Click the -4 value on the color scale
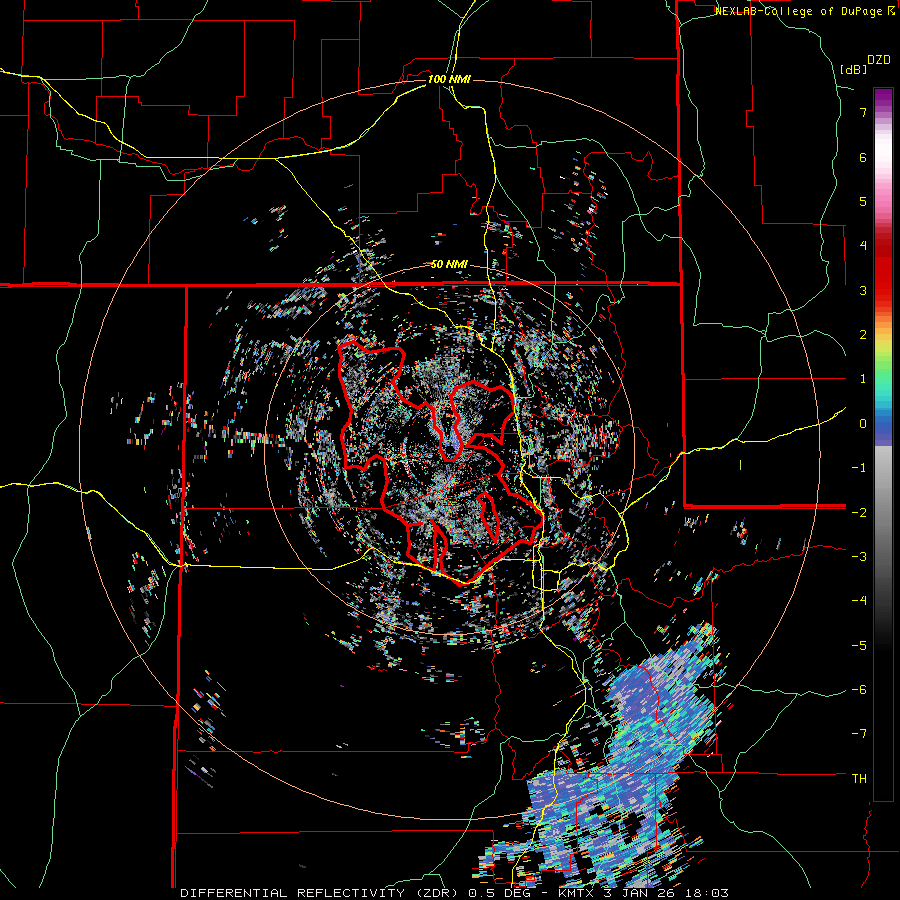 [859, 601]
